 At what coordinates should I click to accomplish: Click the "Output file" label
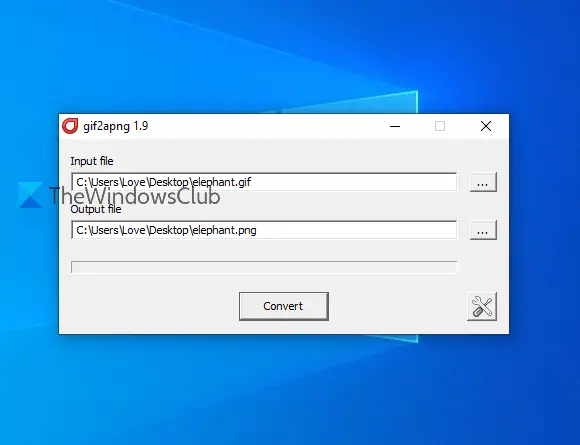point(96,209)
